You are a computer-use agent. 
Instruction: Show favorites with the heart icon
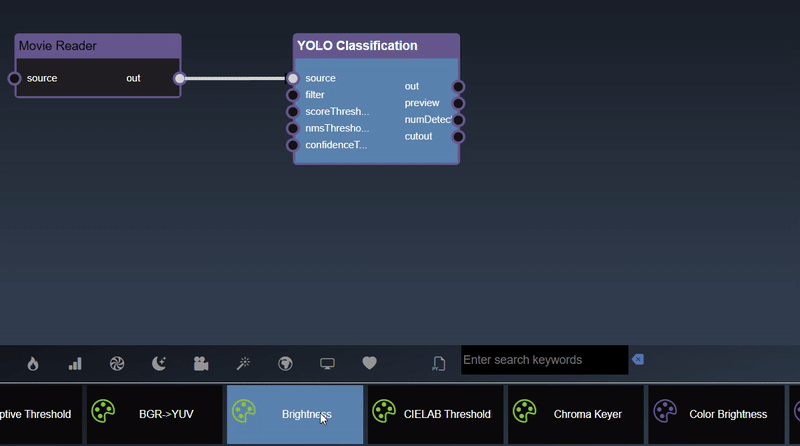(x=369, y=364)
